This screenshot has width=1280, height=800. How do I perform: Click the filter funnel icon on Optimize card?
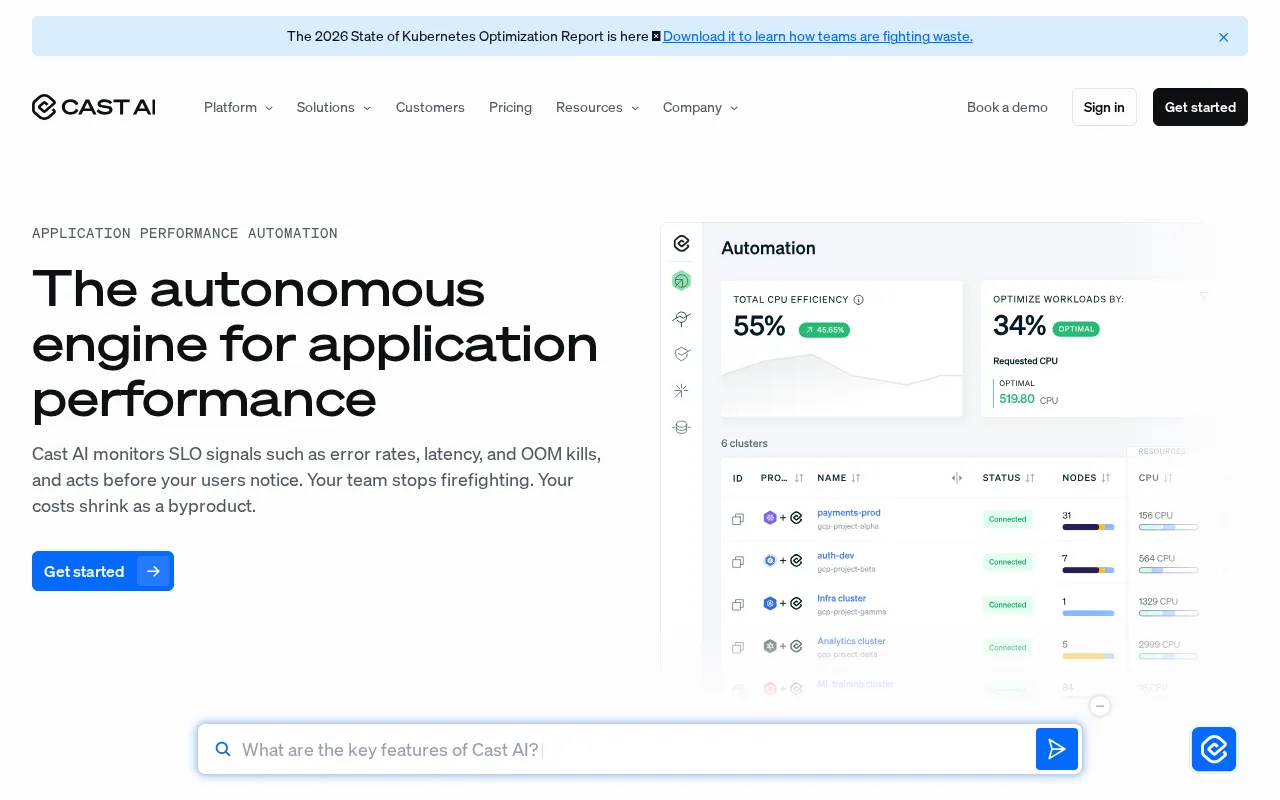pos(1204,296)
